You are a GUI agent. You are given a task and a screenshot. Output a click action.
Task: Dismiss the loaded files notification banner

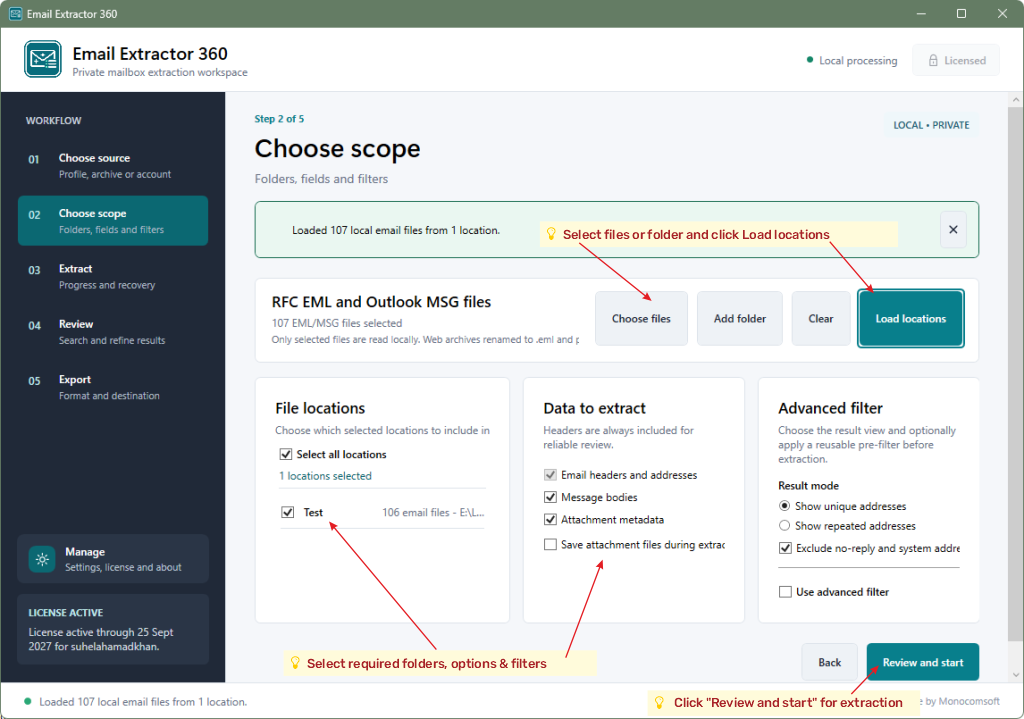[x=953, y=230]
